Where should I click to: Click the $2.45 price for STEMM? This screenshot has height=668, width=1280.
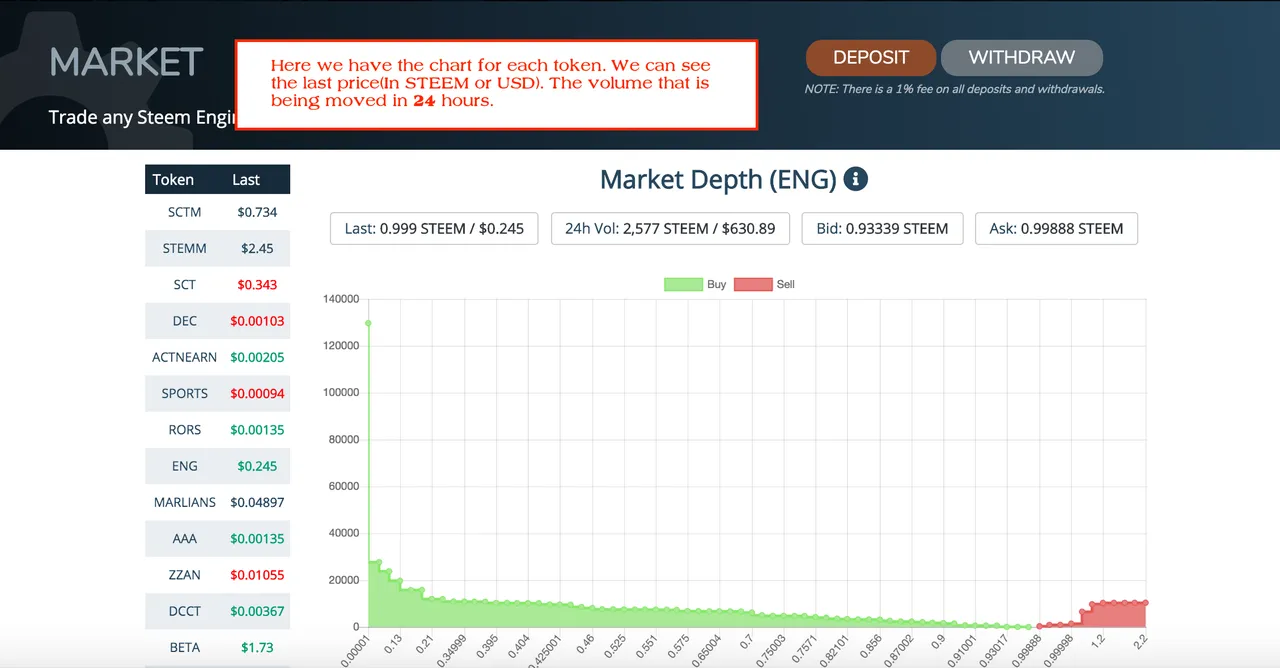coord(257,248)
